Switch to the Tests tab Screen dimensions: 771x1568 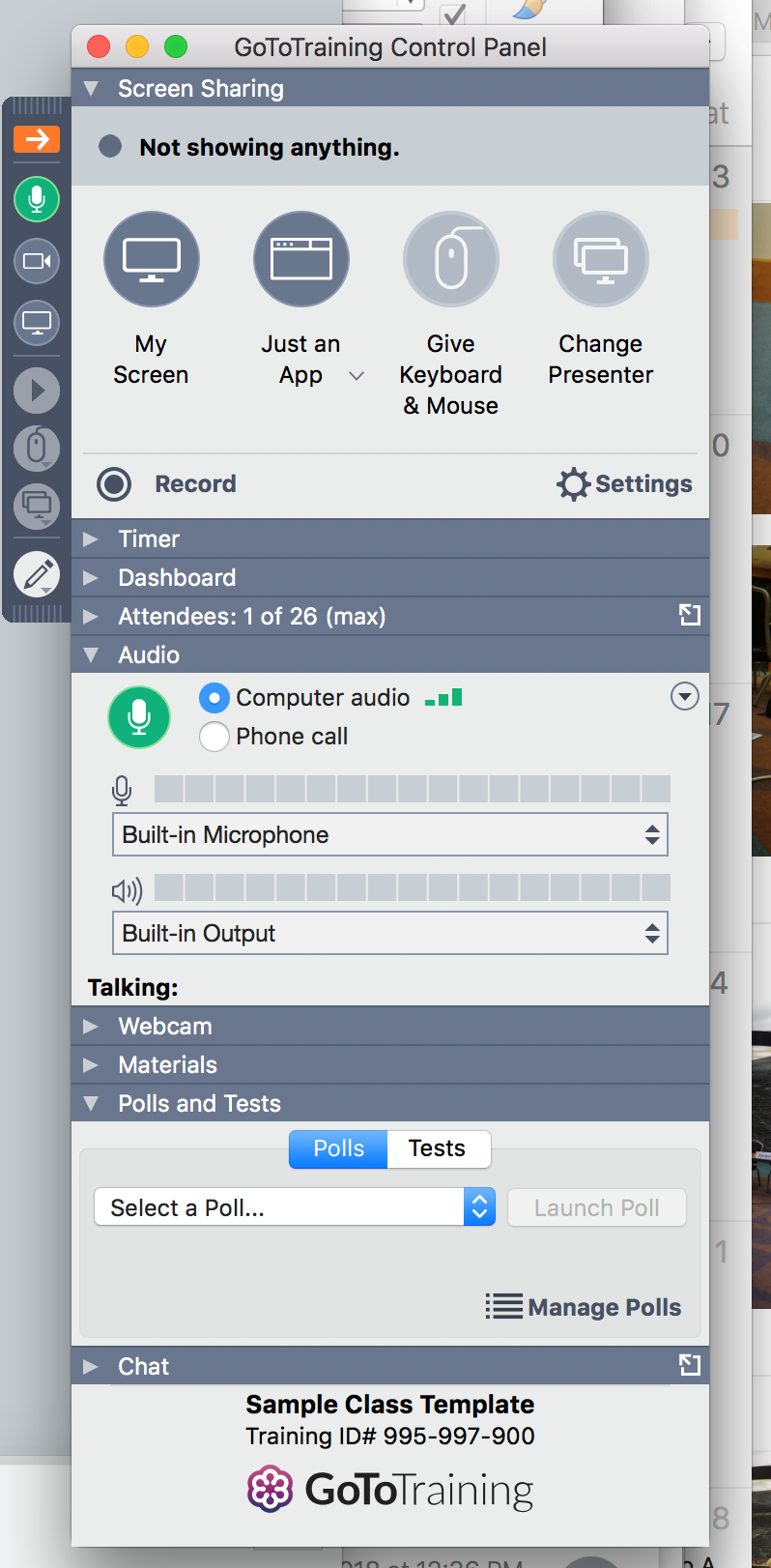tap(438, 1148)
